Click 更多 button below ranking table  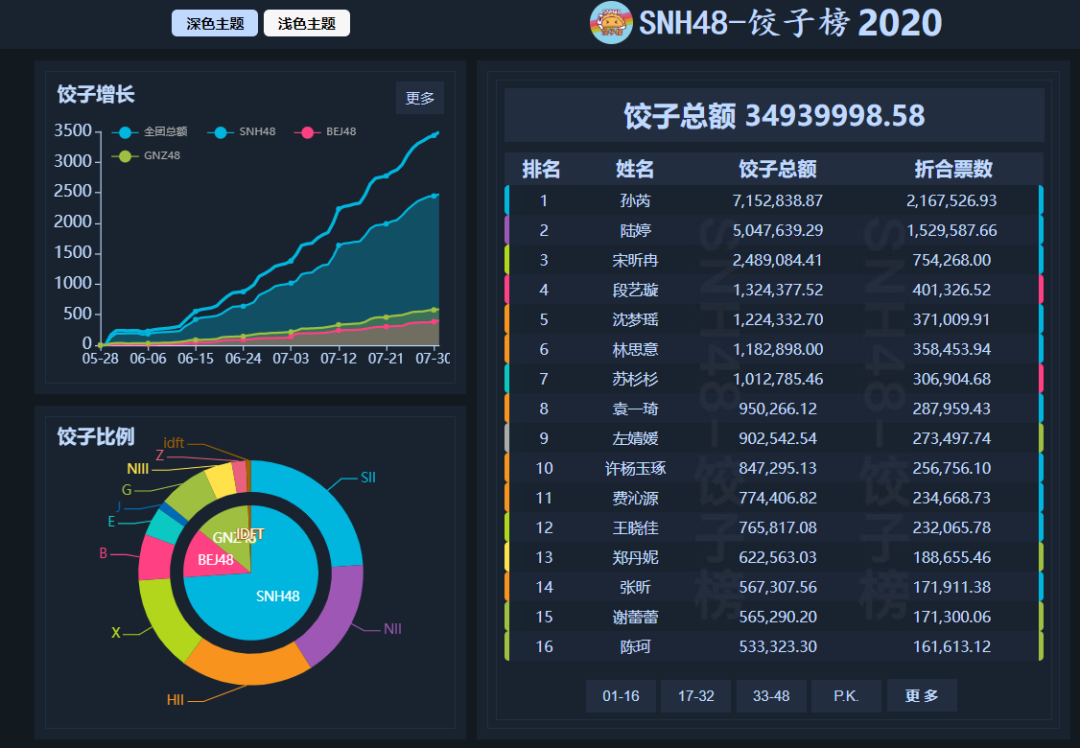pyautogui.click(x=922, y=696)
